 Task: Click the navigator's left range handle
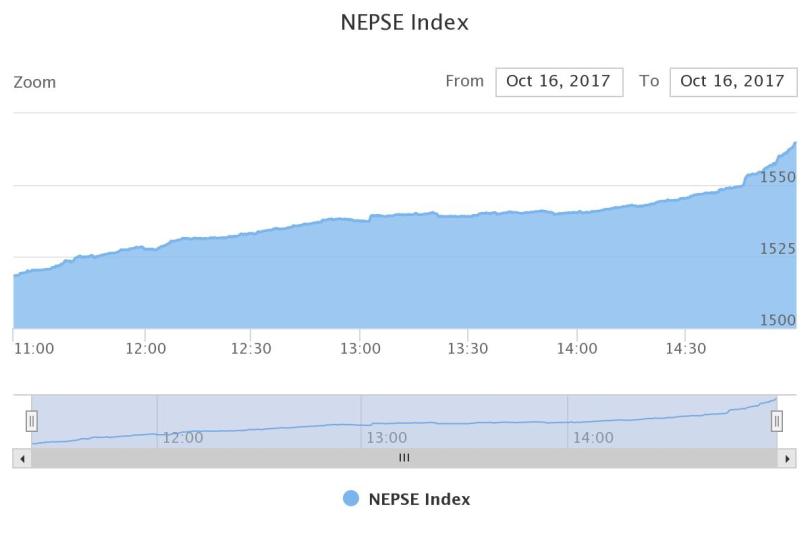[x=32, y=422]
